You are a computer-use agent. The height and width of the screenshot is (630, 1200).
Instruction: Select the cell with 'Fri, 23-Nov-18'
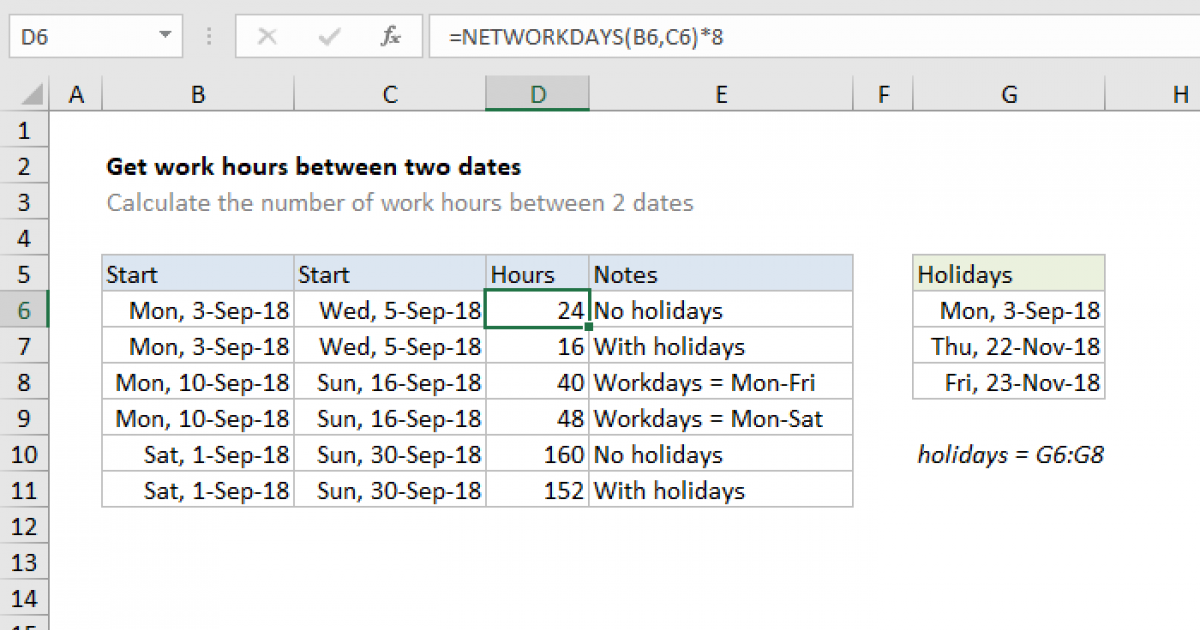pos(1008,382)
